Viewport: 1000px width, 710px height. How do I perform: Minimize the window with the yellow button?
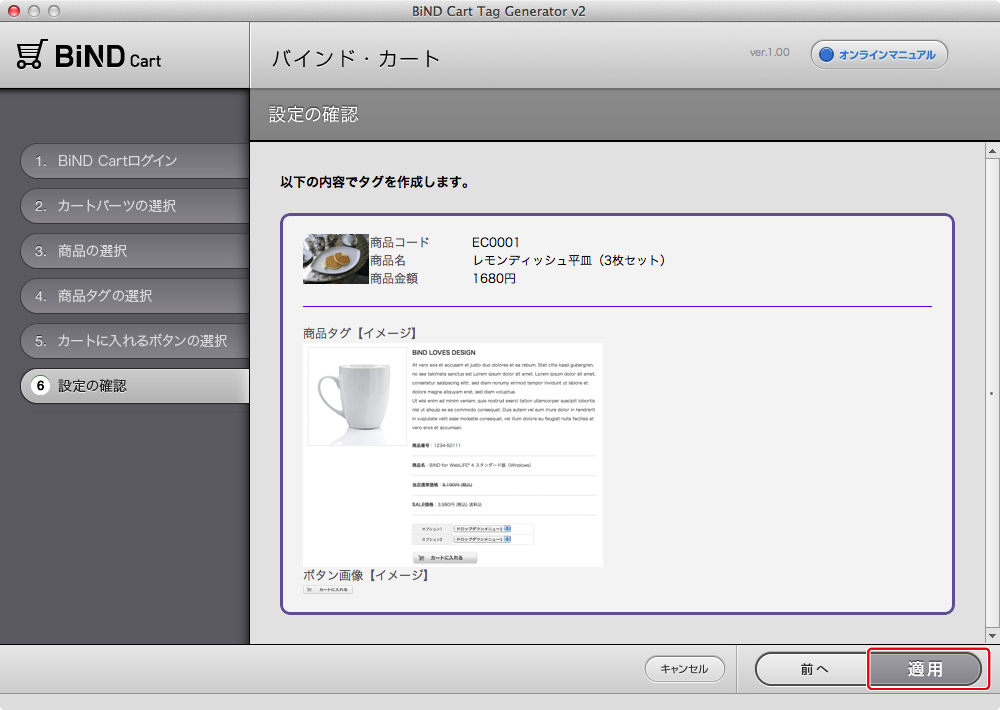tap(34, 11)
